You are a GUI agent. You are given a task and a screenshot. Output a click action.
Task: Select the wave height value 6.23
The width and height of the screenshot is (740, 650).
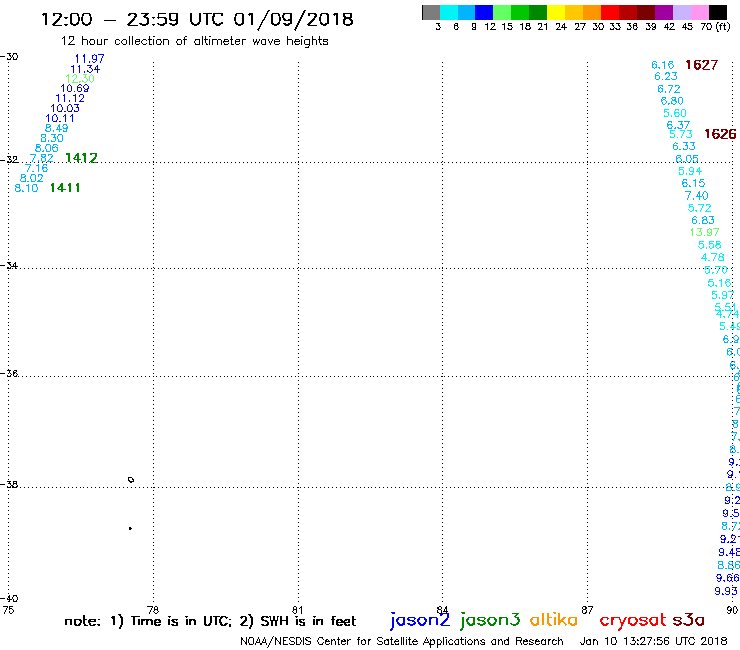[x=666, y=76]
